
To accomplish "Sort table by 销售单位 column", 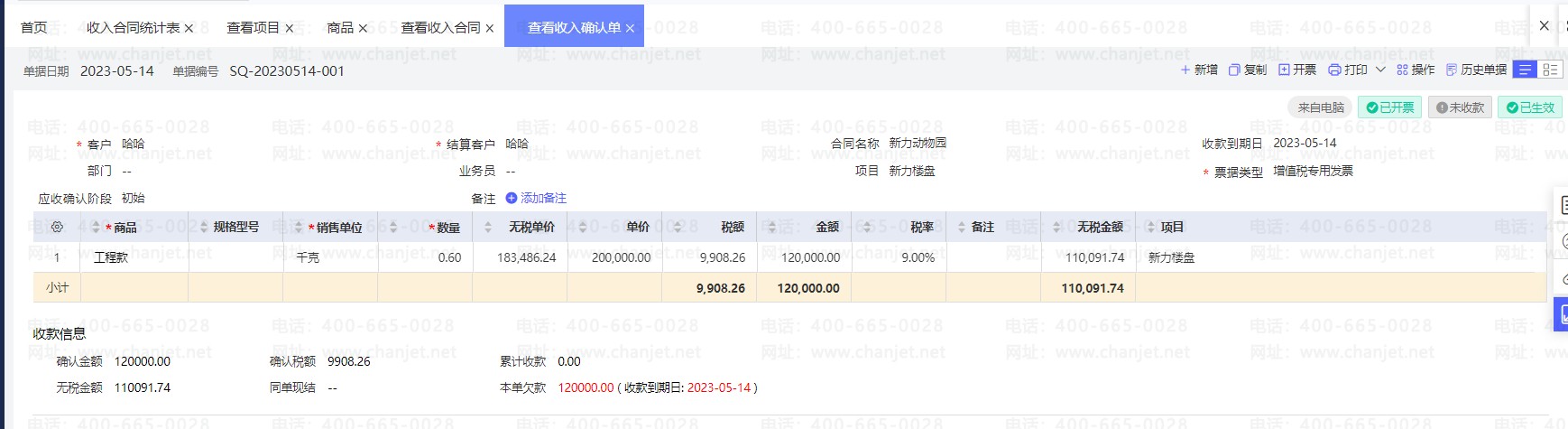I will (299, 228).
